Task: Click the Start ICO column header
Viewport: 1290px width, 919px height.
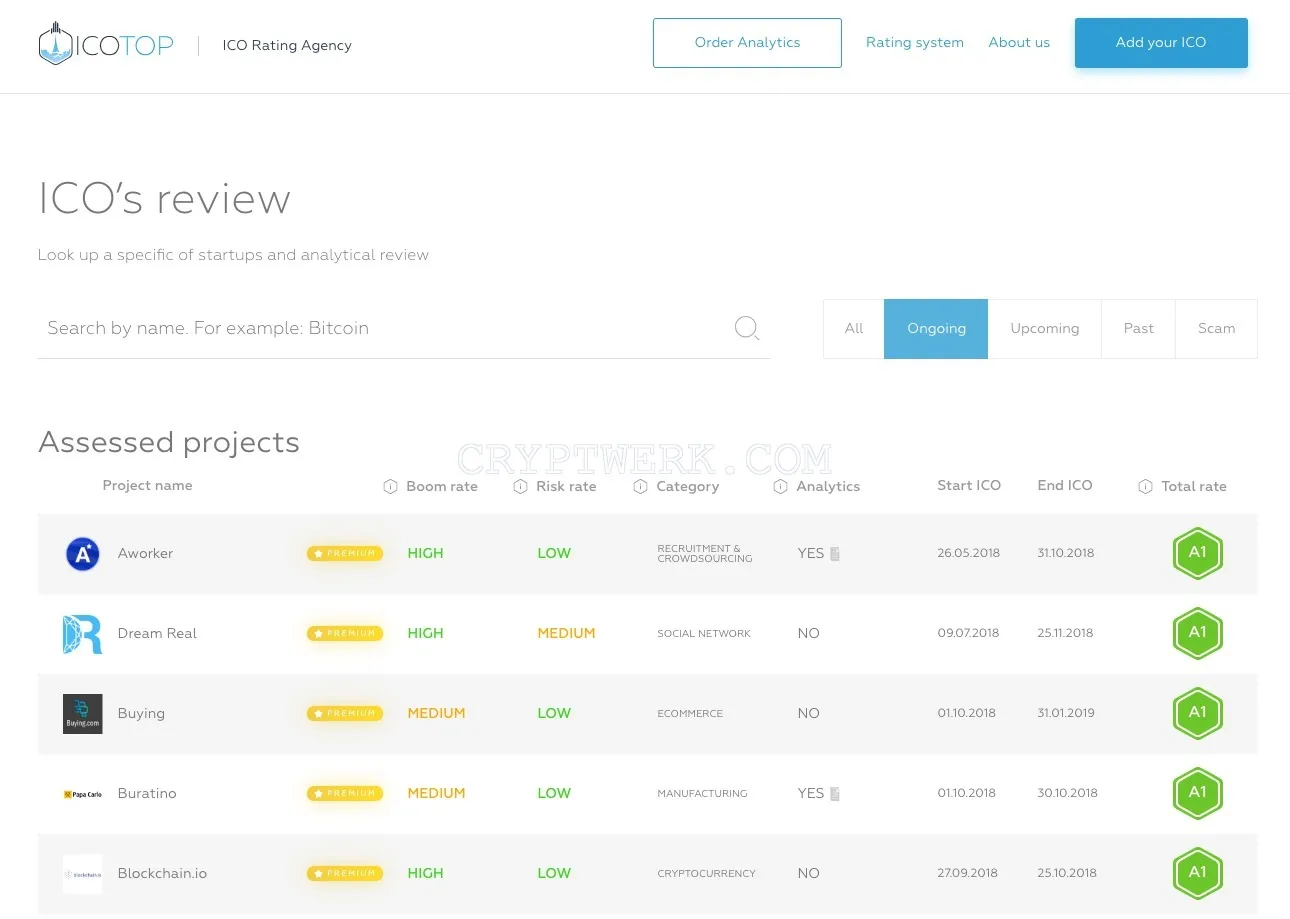Action: [969, 486]
